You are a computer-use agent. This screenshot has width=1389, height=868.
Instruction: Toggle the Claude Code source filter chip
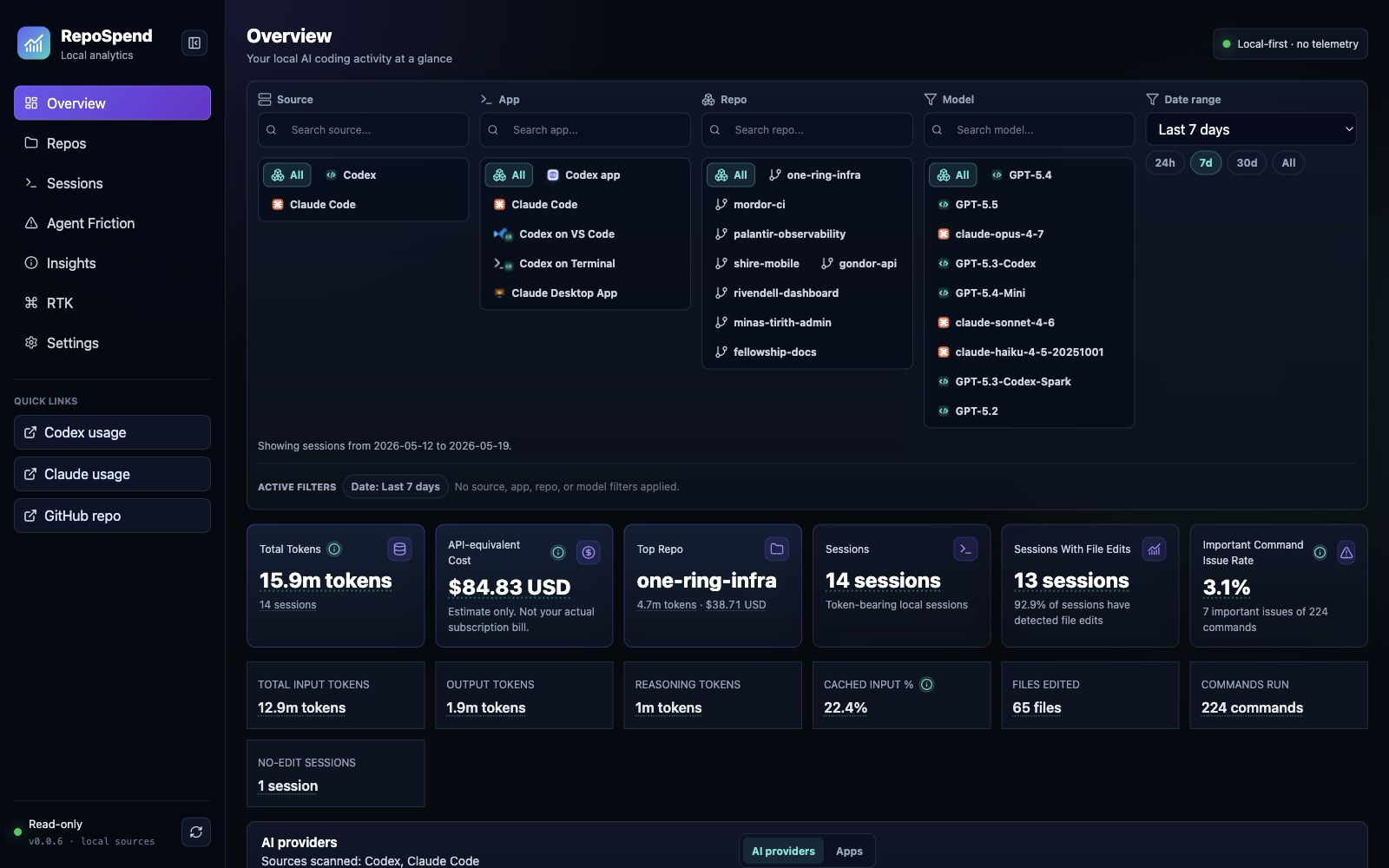point(313,204)
